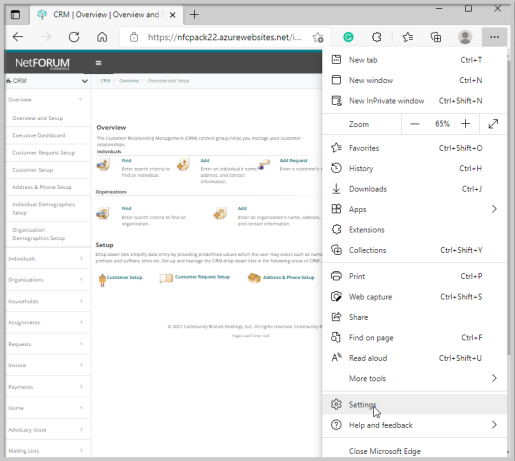515x461 pixels.
Task: Open Collections menu entry
Action: click(x=414, y=250)
